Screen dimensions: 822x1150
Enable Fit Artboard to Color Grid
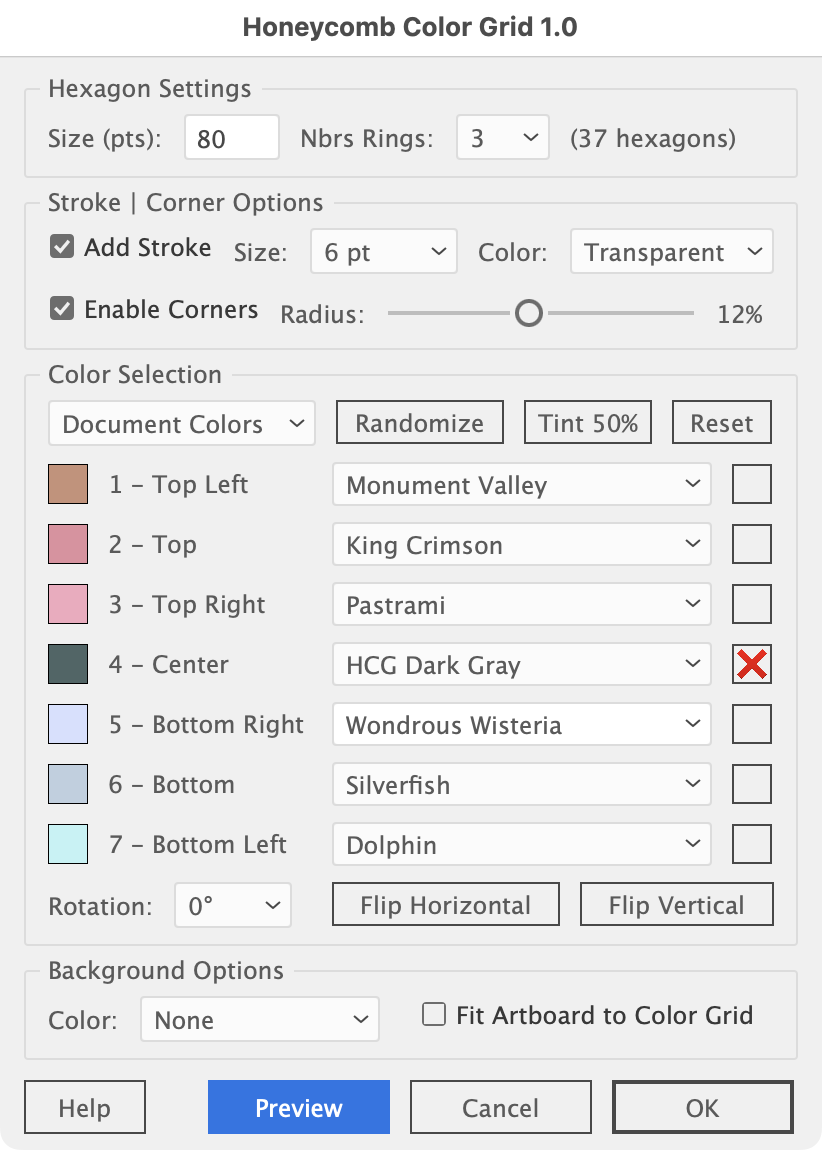pos(434,1015)
